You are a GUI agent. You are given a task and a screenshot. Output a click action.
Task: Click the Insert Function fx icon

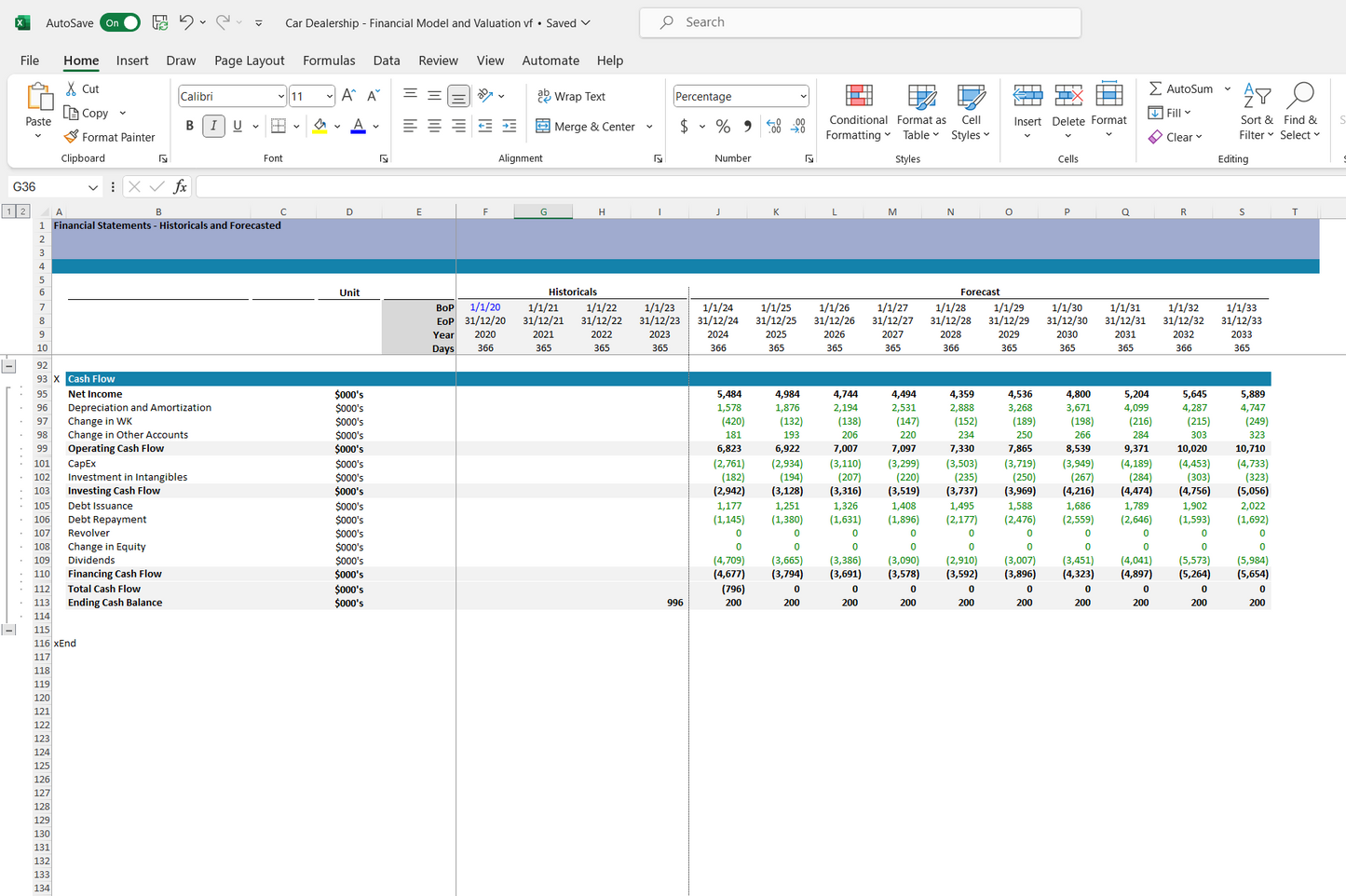[x=181, y=187]
